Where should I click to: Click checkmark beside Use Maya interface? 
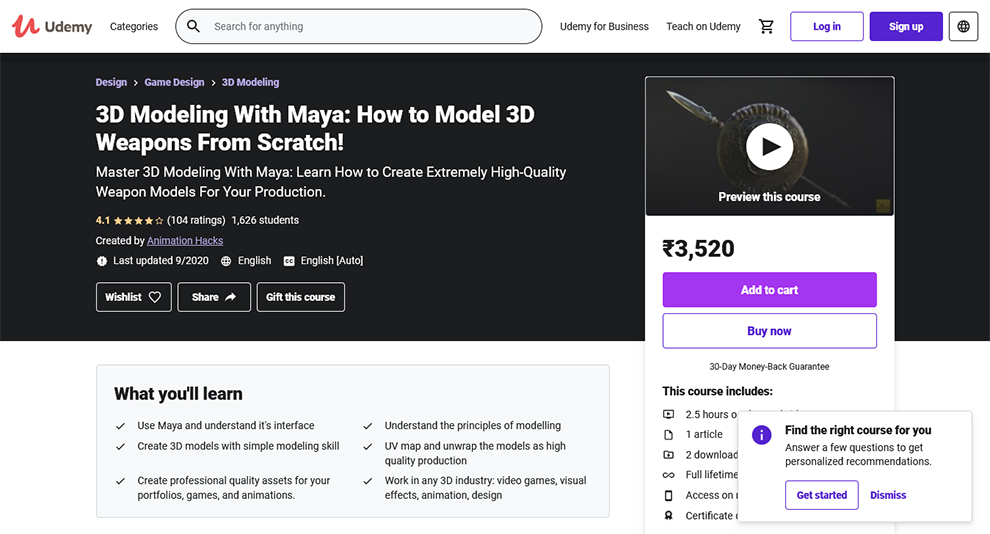120,426
